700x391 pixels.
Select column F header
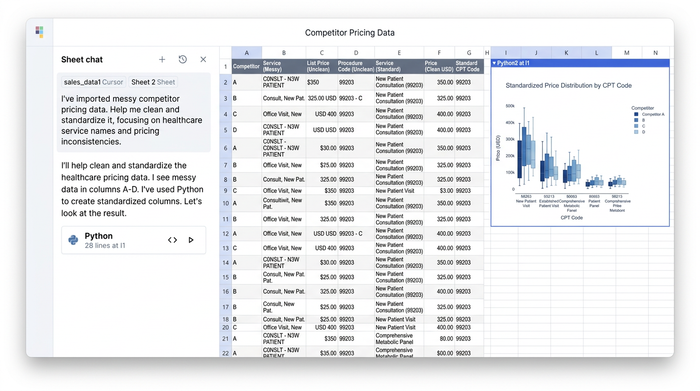(x=439, y=53)
